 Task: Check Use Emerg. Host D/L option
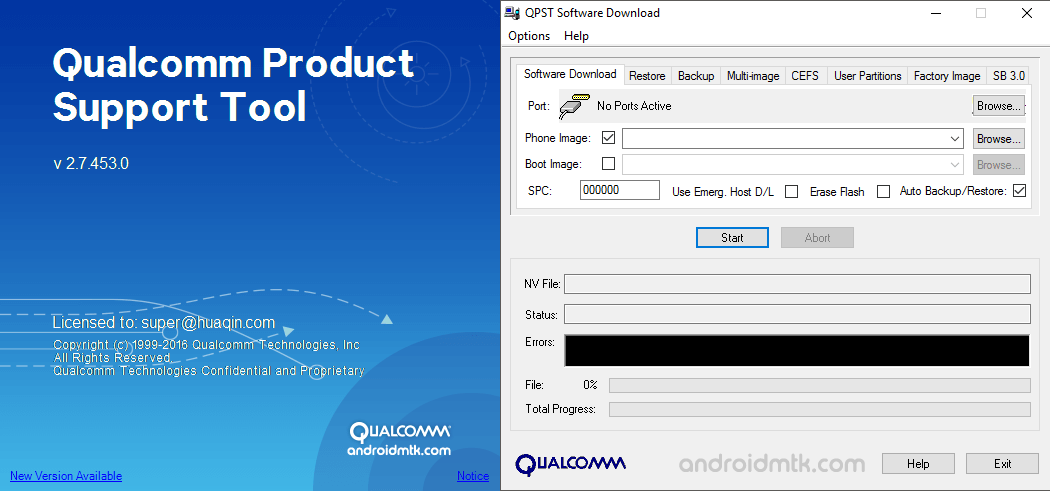[x=791, y=191]
